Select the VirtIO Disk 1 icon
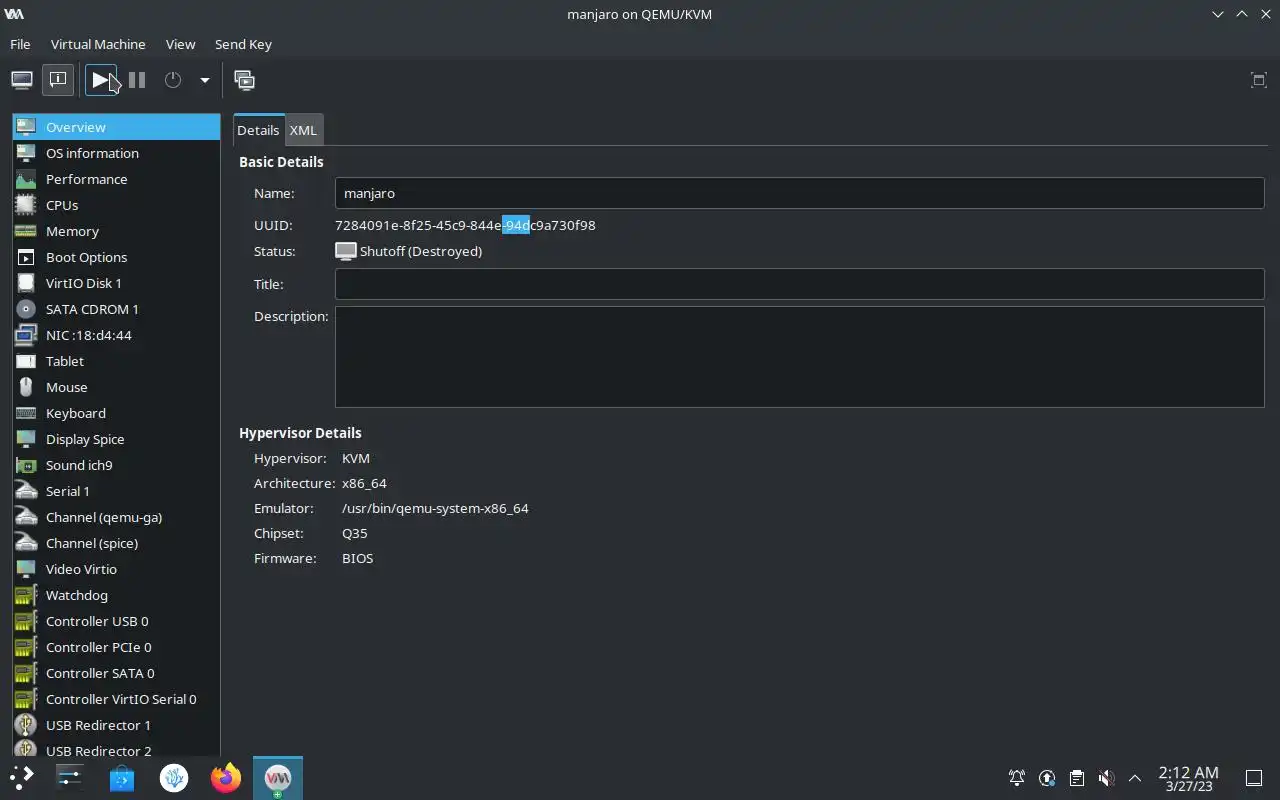Screen dimensions: 1280x800 click(x=26, y=283)
